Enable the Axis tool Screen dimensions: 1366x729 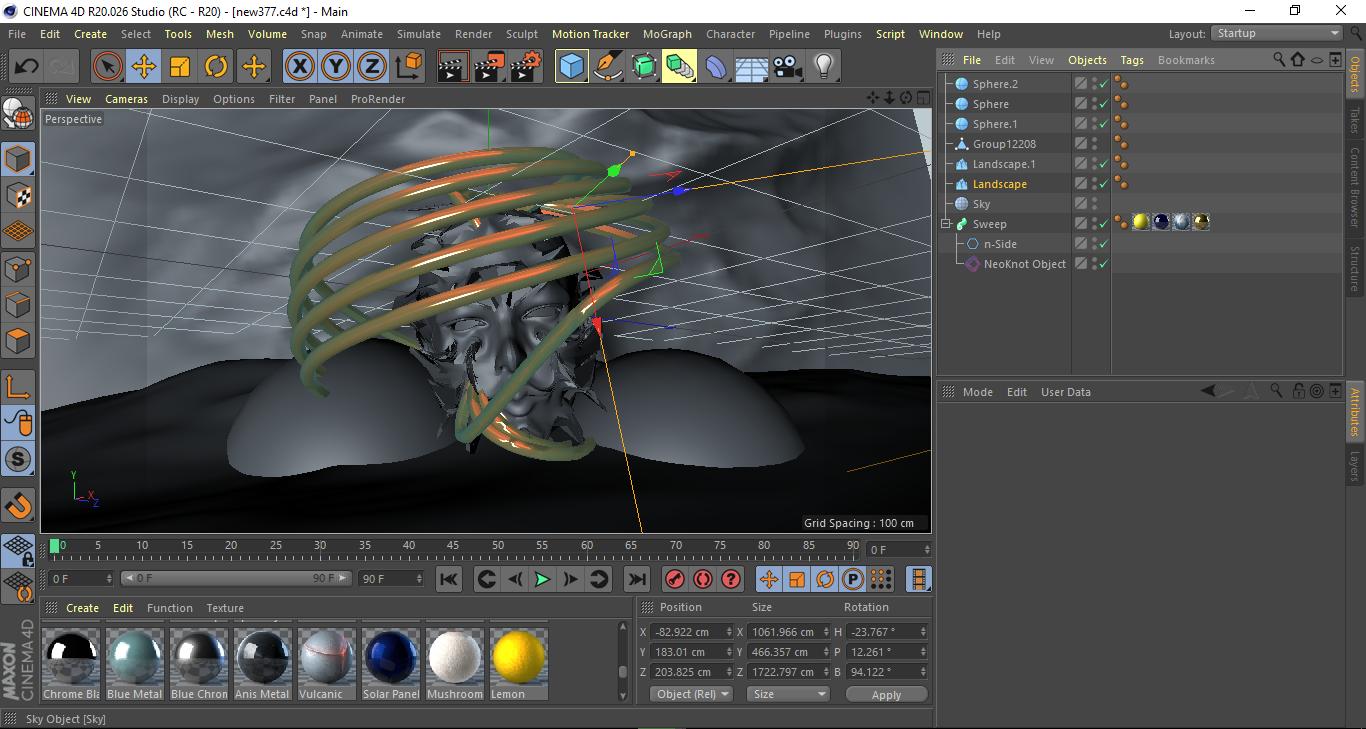pyautogui.click(x=18, y=387)
